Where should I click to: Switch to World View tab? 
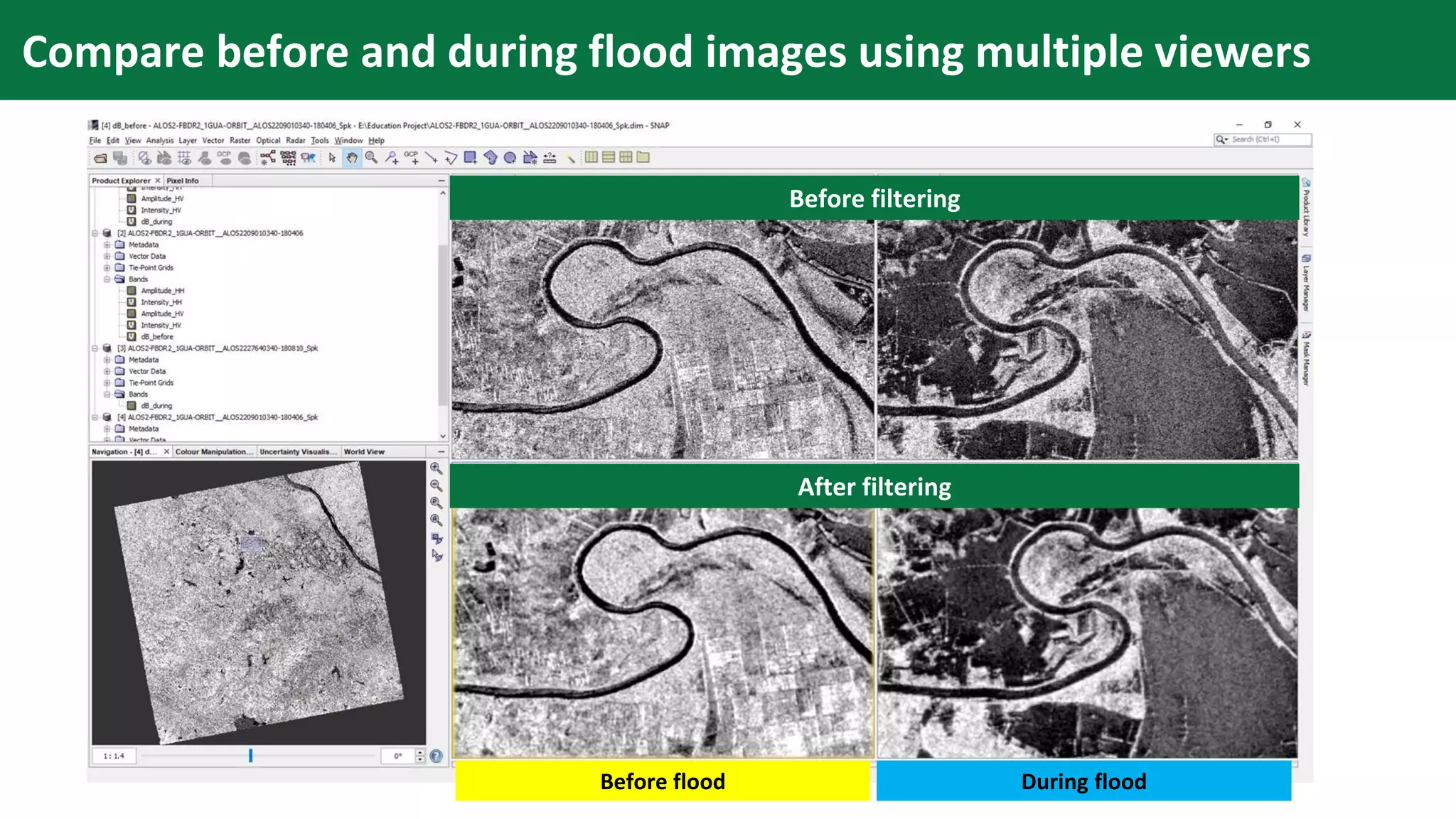(364, 451)
